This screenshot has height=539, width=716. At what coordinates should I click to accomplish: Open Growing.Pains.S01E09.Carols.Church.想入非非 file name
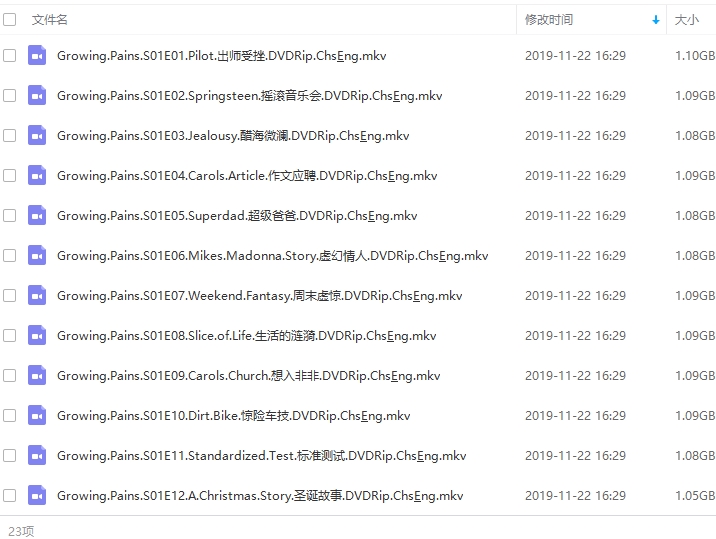click(248, 375)
